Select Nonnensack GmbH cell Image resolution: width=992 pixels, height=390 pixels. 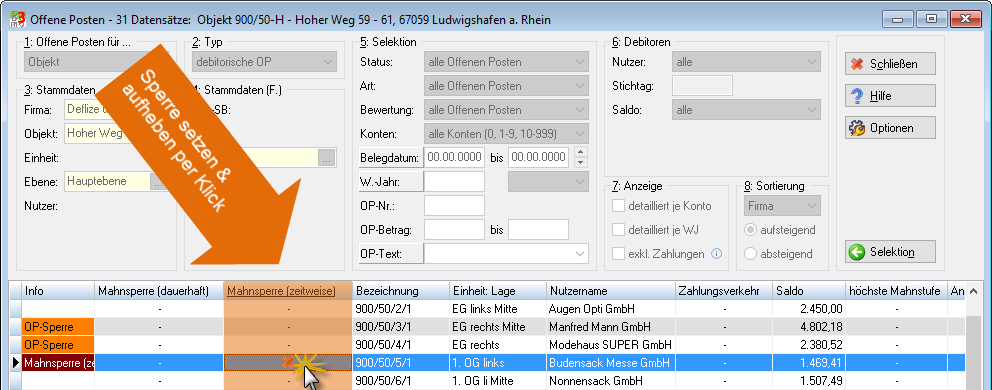click(x=611, y=381)
